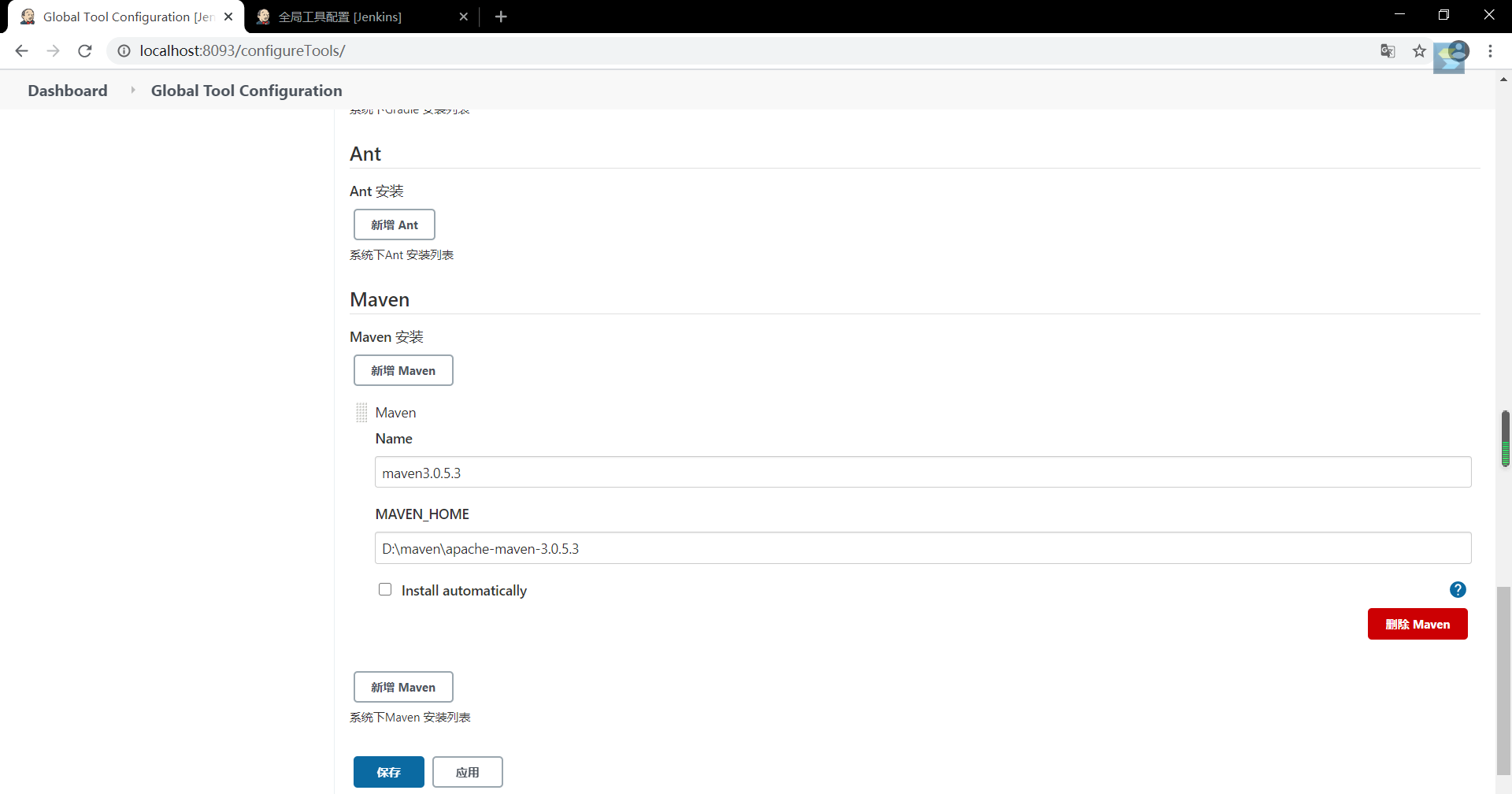The height and width of the screenshot is (794, 1512).
Task: Save settings with the 保存 button
Action: 389,772
